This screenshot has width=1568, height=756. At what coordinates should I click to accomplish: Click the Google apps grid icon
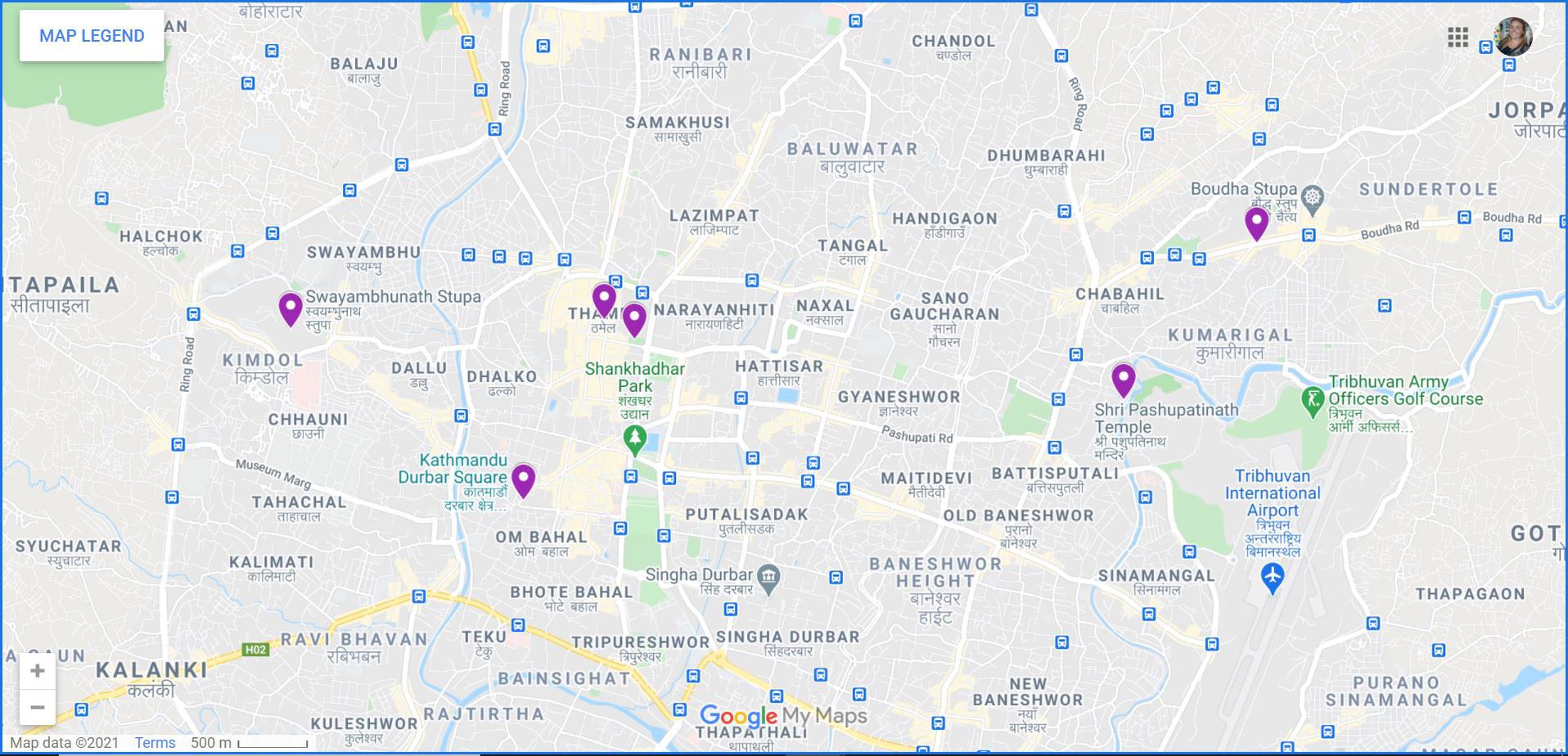tap(1458, 37)
